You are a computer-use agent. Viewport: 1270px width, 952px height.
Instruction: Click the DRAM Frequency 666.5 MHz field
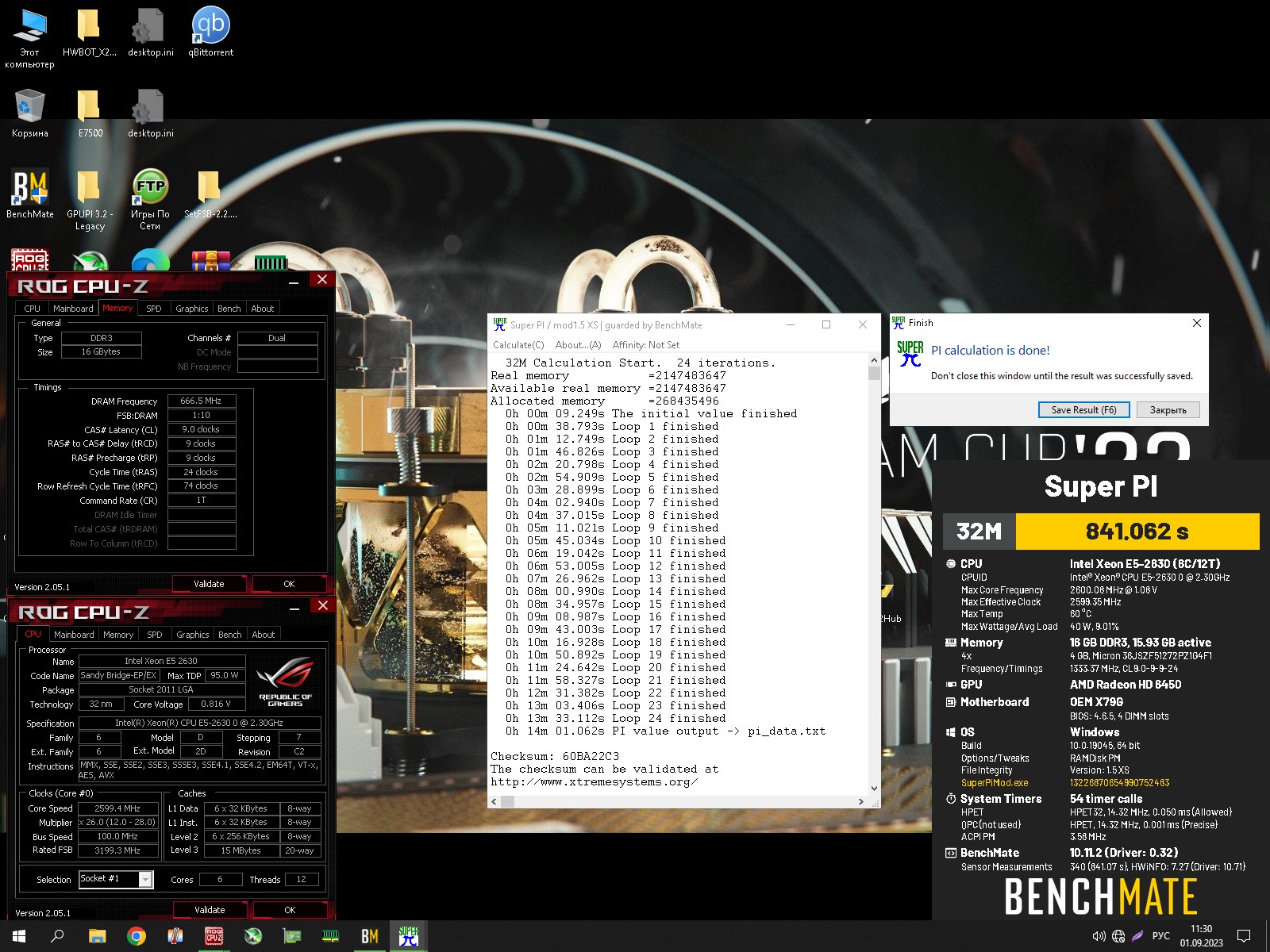[x=201, y=401]
